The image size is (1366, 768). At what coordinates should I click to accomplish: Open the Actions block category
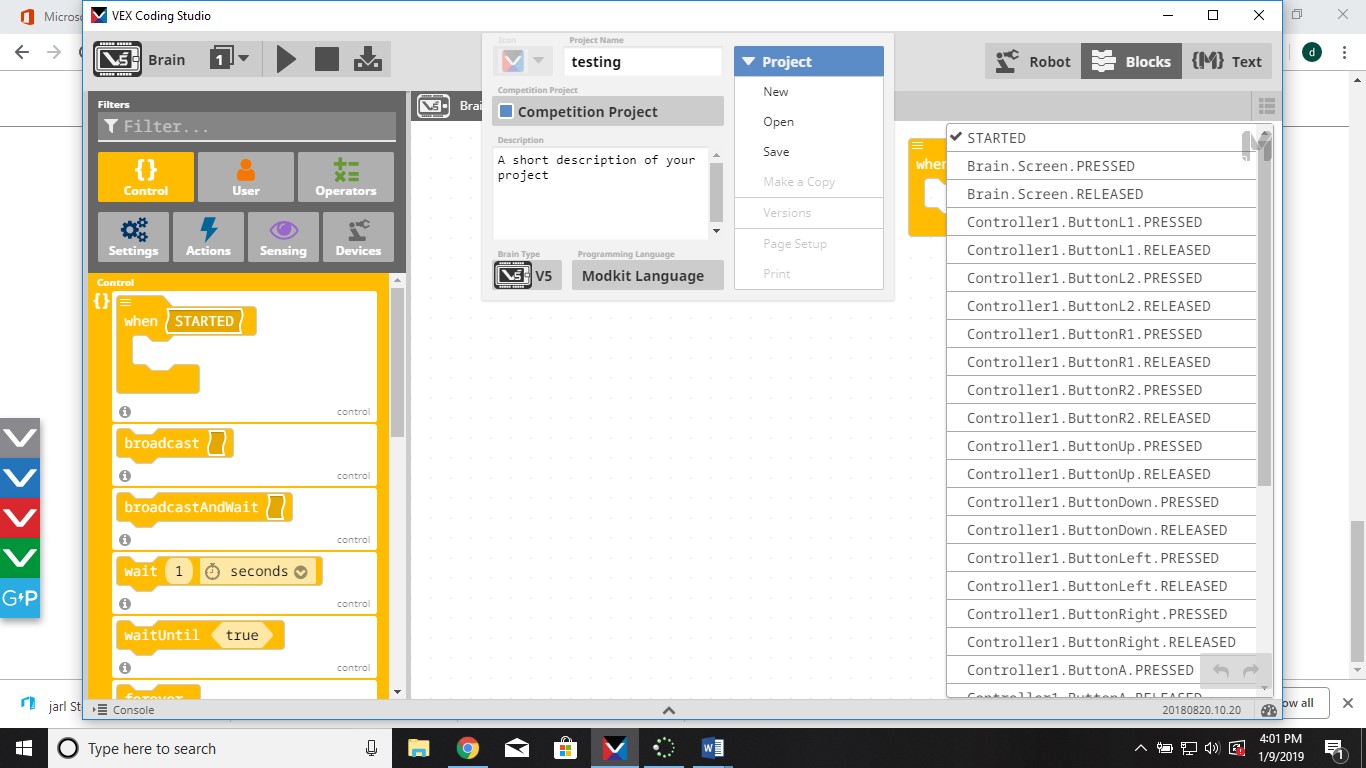click(208, 236)
